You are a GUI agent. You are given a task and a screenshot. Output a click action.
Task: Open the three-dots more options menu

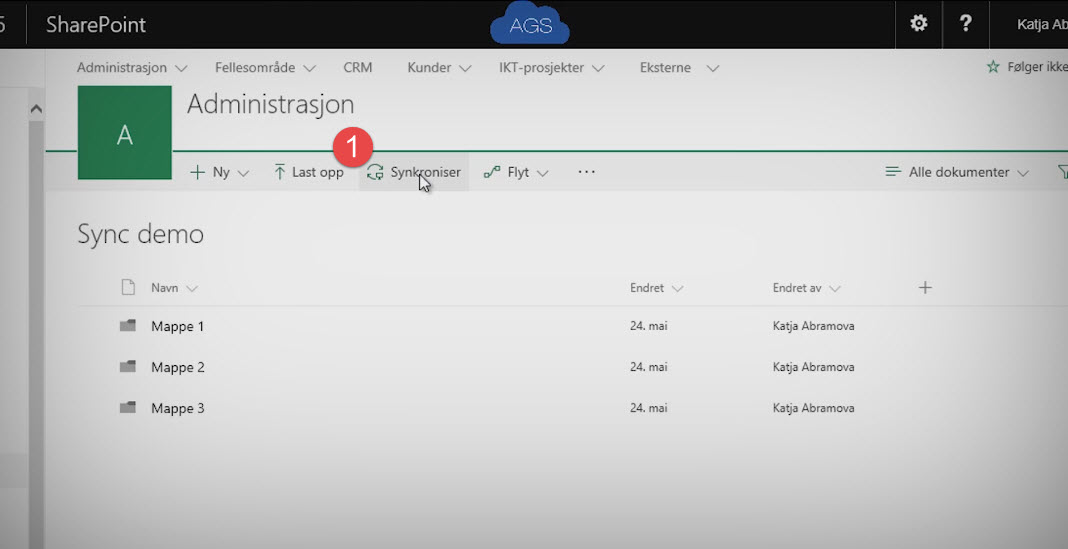tap(587, 172)
